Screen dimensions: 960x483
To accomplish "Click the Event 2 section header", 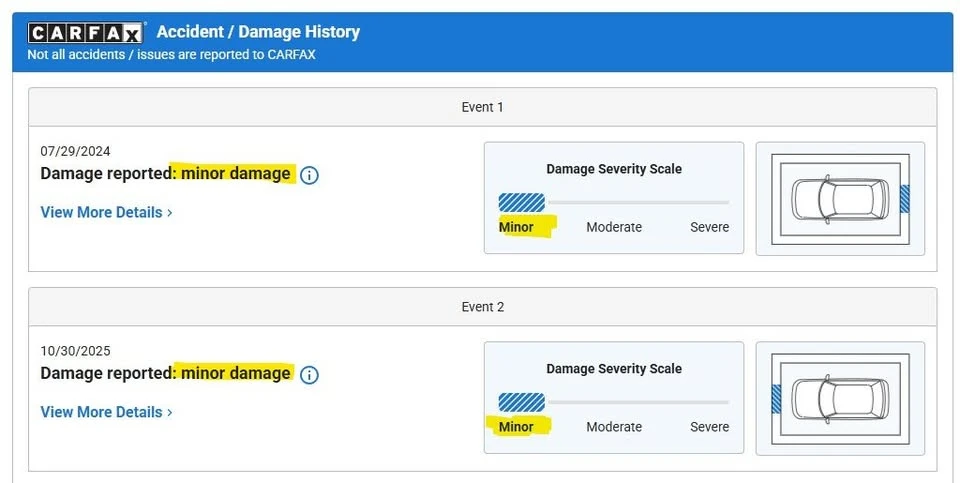I will (x=482, y=307).
